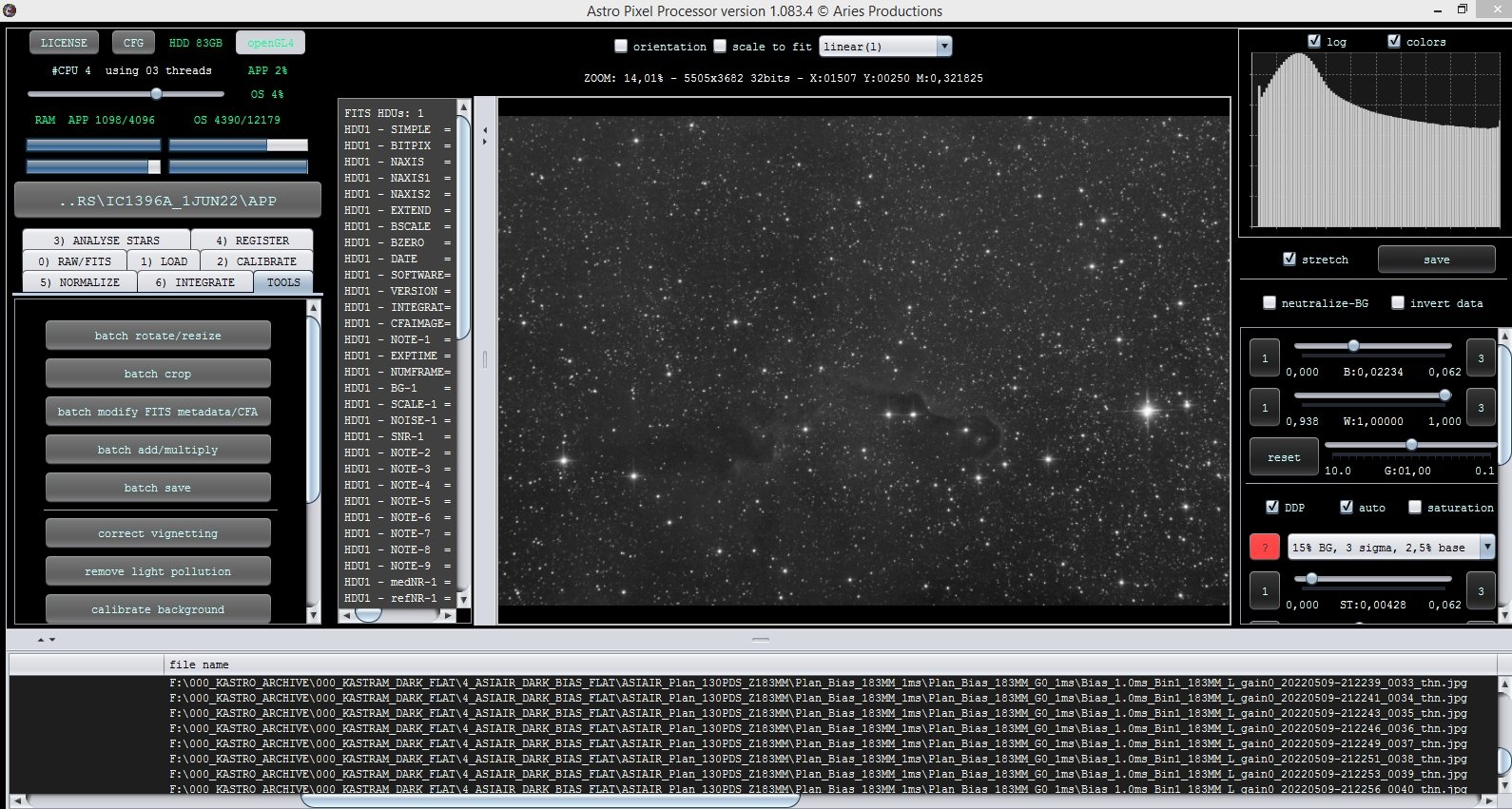Click the small arrows above file name table

tap(47, 640)
